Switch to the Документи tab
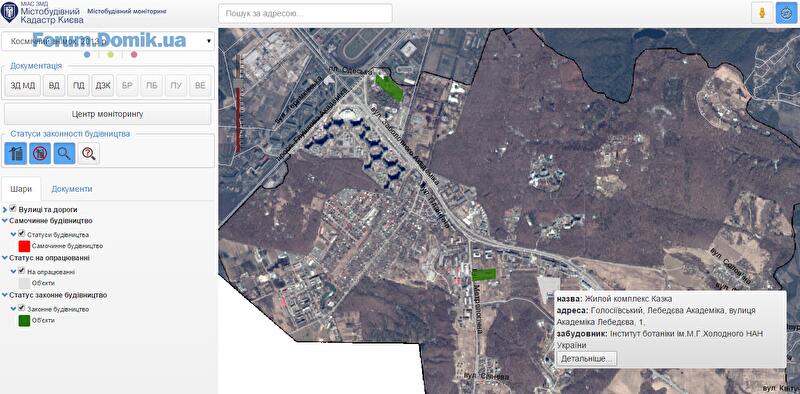 (71, 189)
